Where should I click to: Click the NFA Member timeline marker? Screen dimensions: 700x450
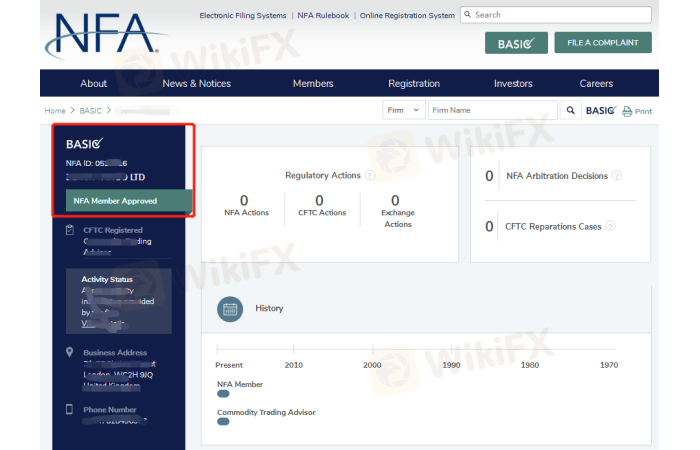pos(223,393)
